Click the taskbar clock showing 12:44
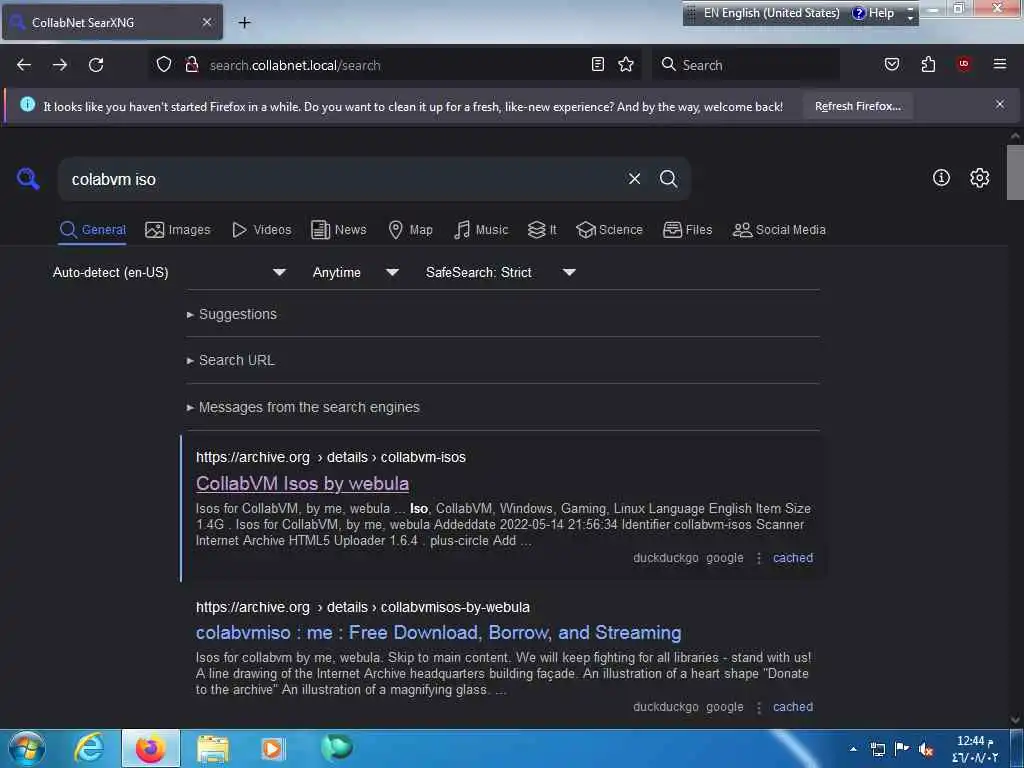The image size is (1024, 768). (x=975, y=749)
